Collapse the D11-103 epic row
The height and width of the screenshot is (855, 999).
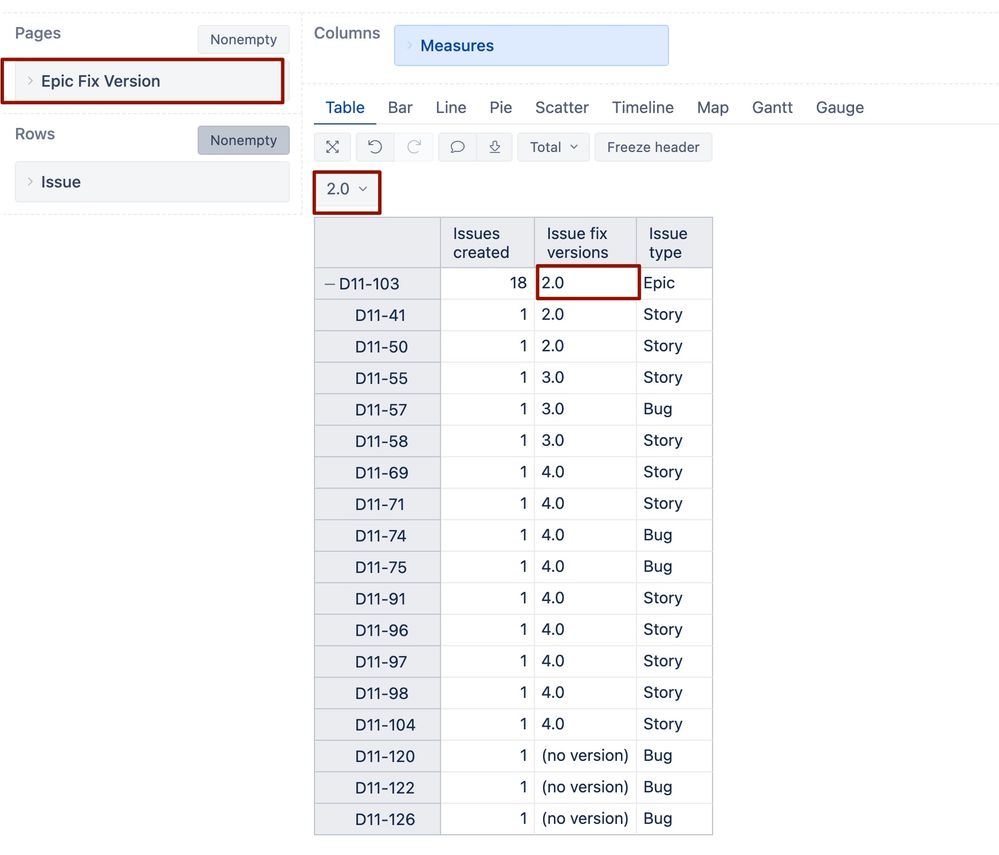(329, 284)
